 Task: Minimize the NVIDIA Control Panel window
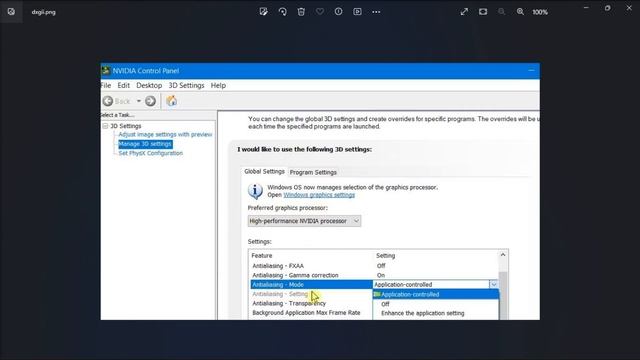click(531, 70)
